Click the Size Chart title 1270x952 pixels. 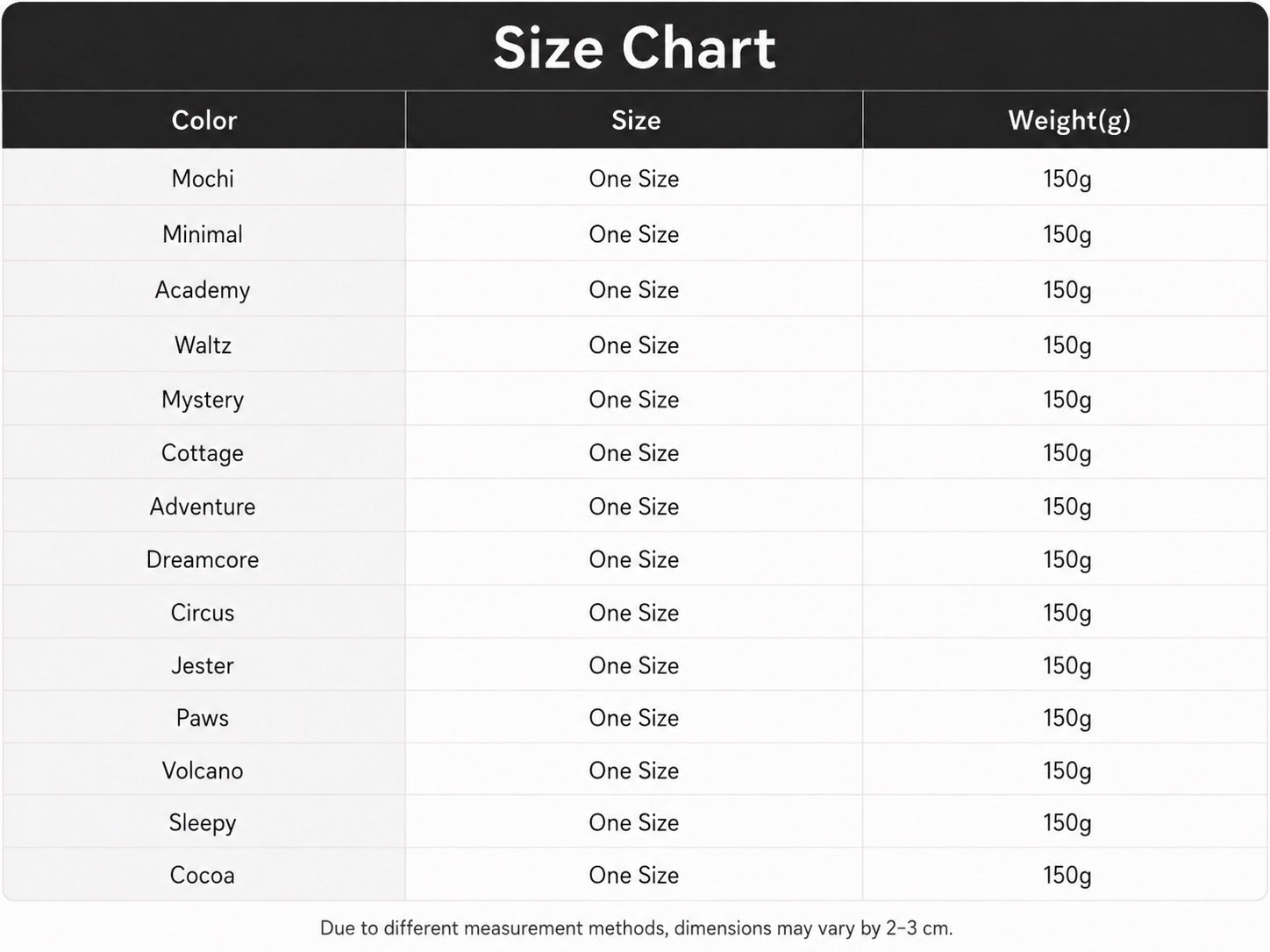coord(634,47)
